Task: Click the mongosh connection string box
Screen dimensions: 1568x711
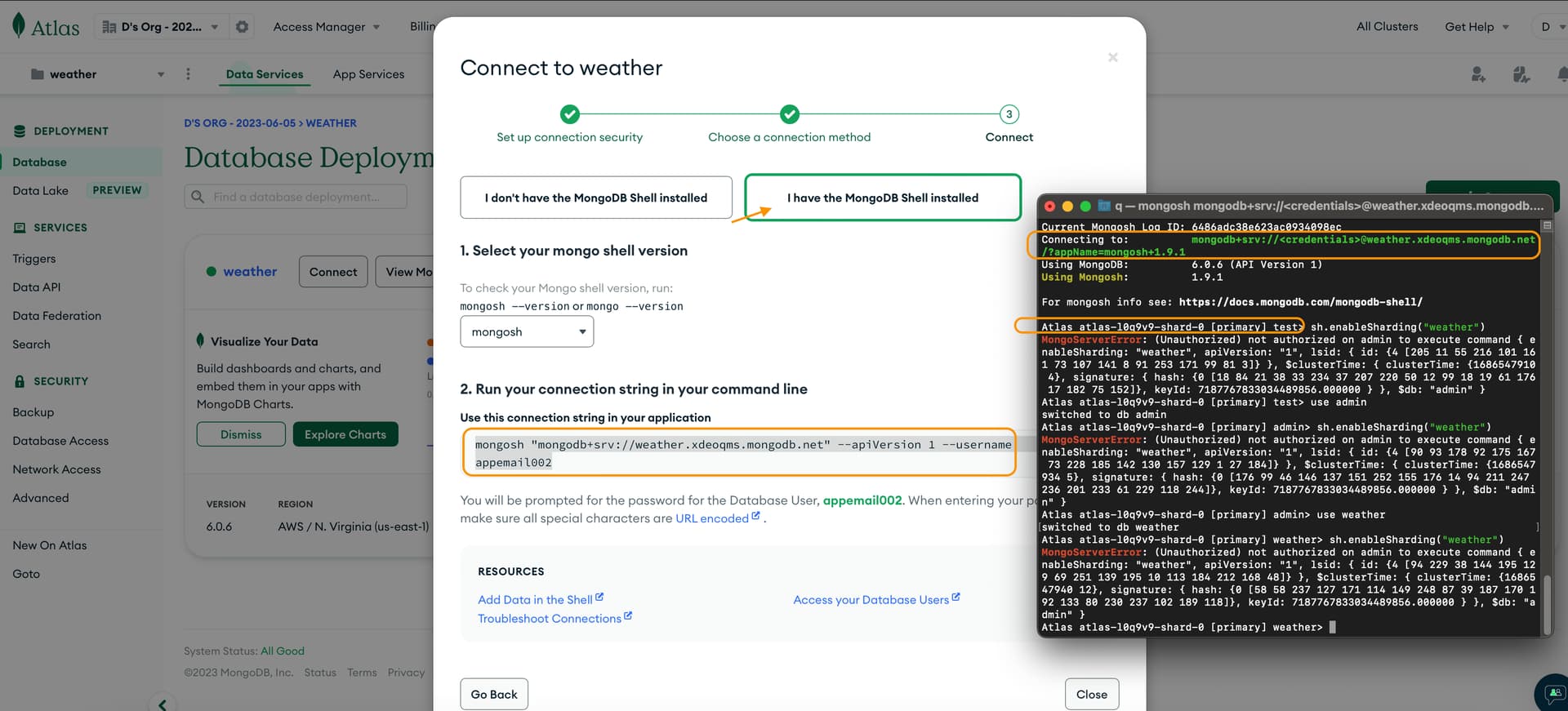Action: (739, 453)
